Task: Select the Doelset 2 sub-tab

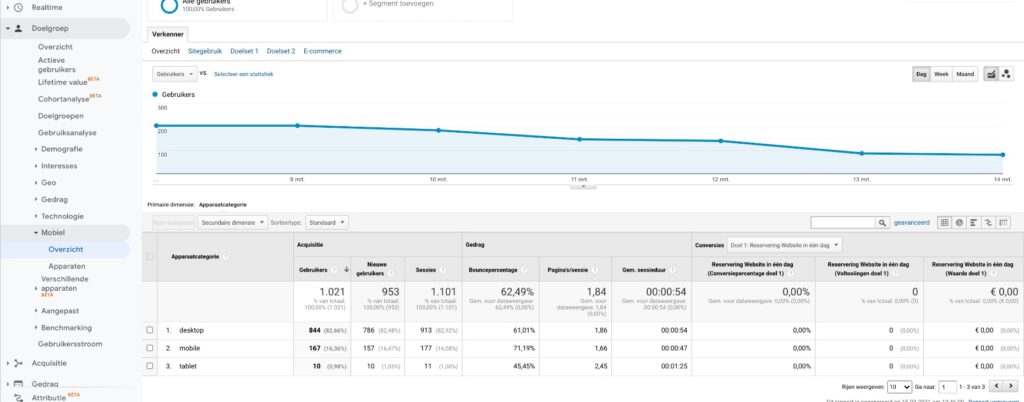Action: (281, 51)
